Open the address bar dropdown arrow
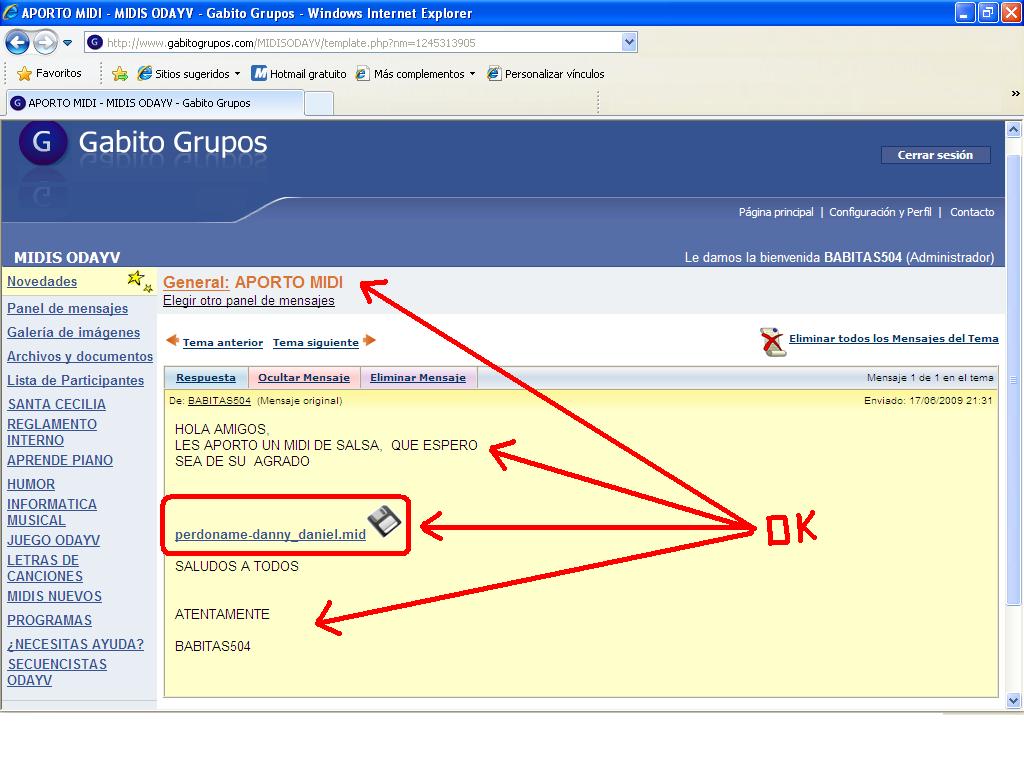Viewport: 1024px width, 768px height. [629, 43]
